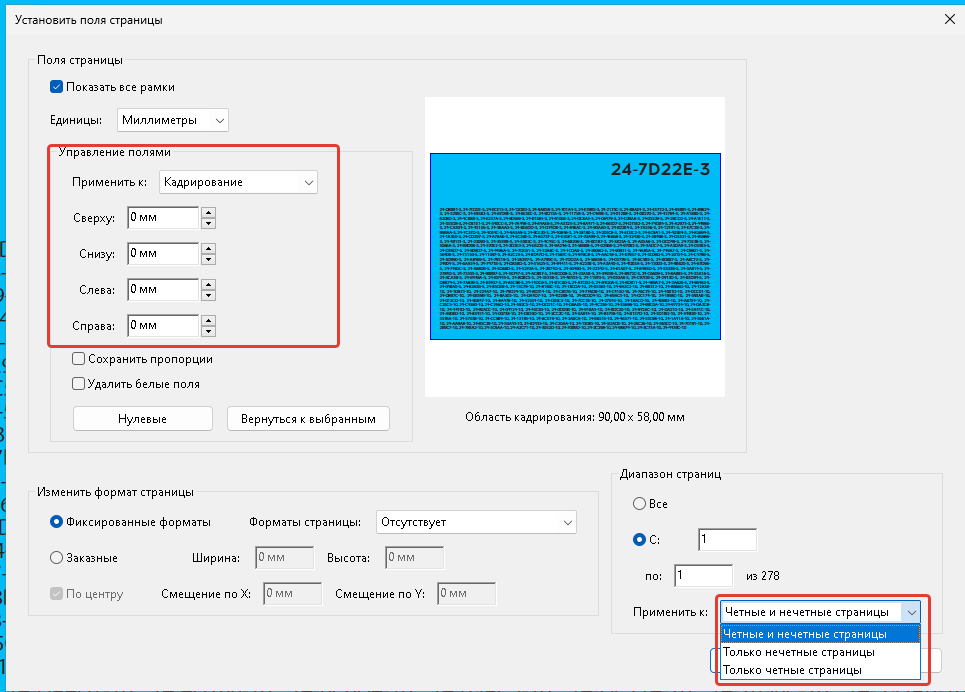Image resolution: width=965 pixels, height=692 pixels.
Task: Choose Только нечетные страницы from list
Action: pos(791,652)
